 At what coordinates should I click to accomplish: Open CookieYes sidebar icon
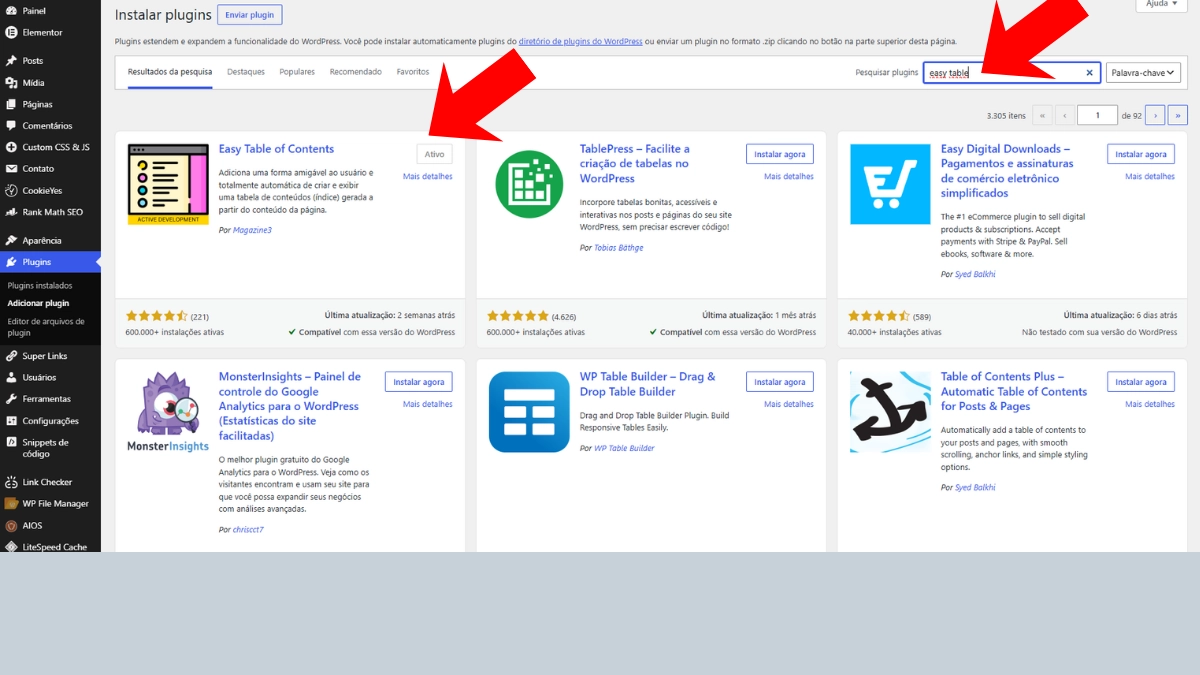[11, 190]
